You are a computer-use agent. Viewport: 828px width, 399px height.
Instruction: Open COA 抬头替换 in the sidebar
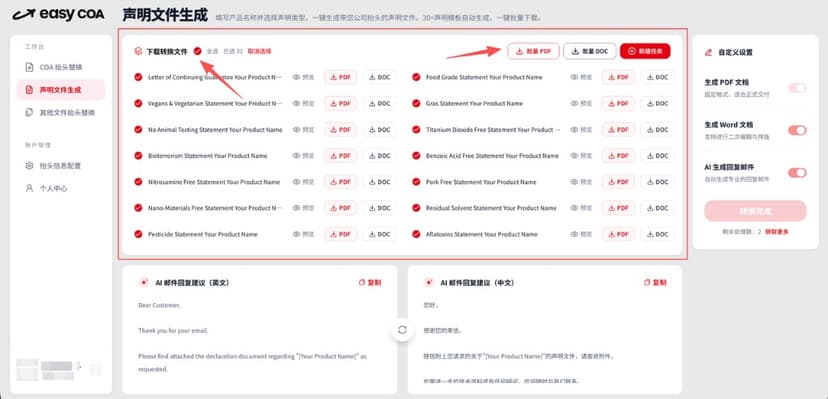[61, 68]
